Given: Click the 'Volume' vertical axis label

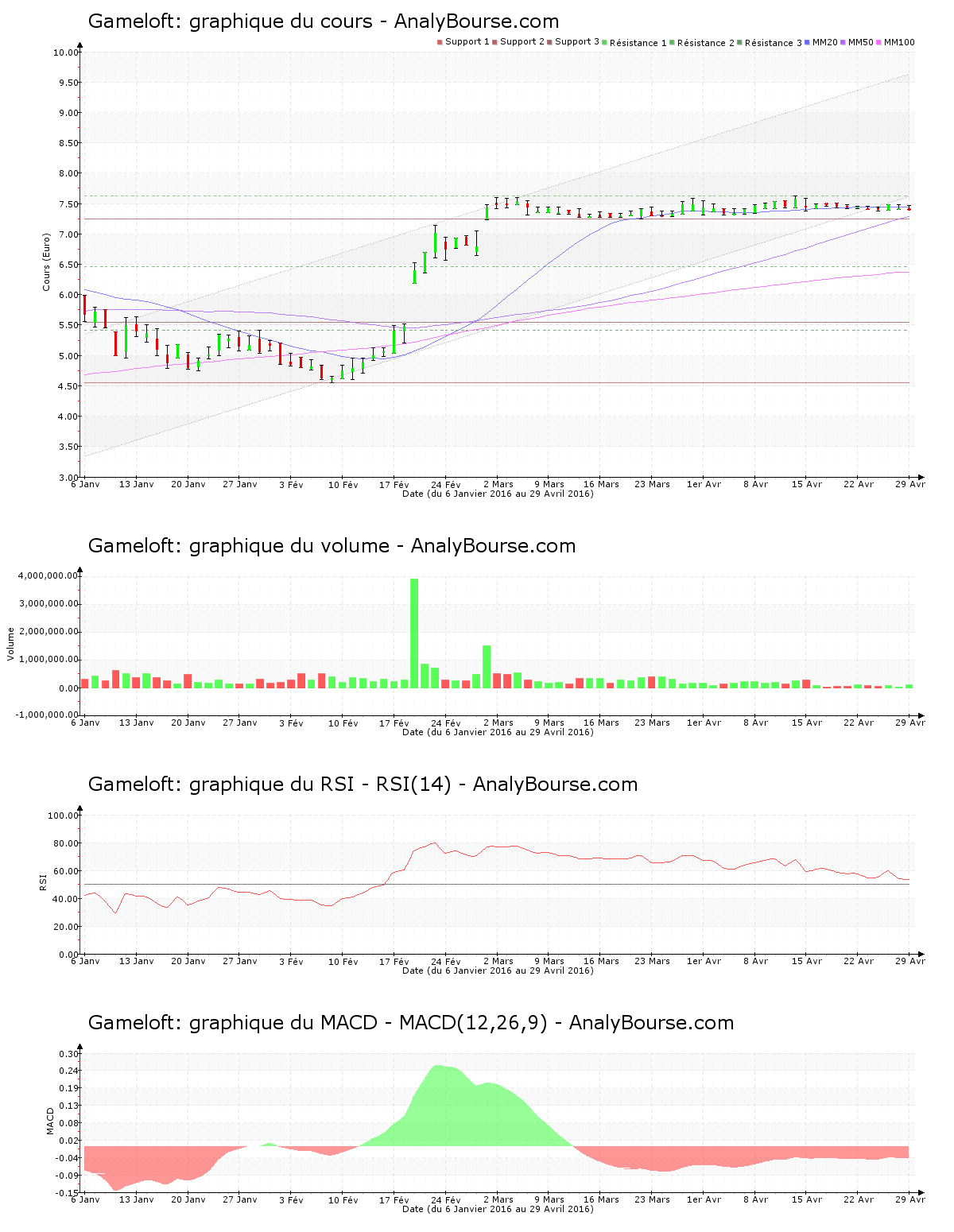Looking at the screenshot, I should 11,644.
